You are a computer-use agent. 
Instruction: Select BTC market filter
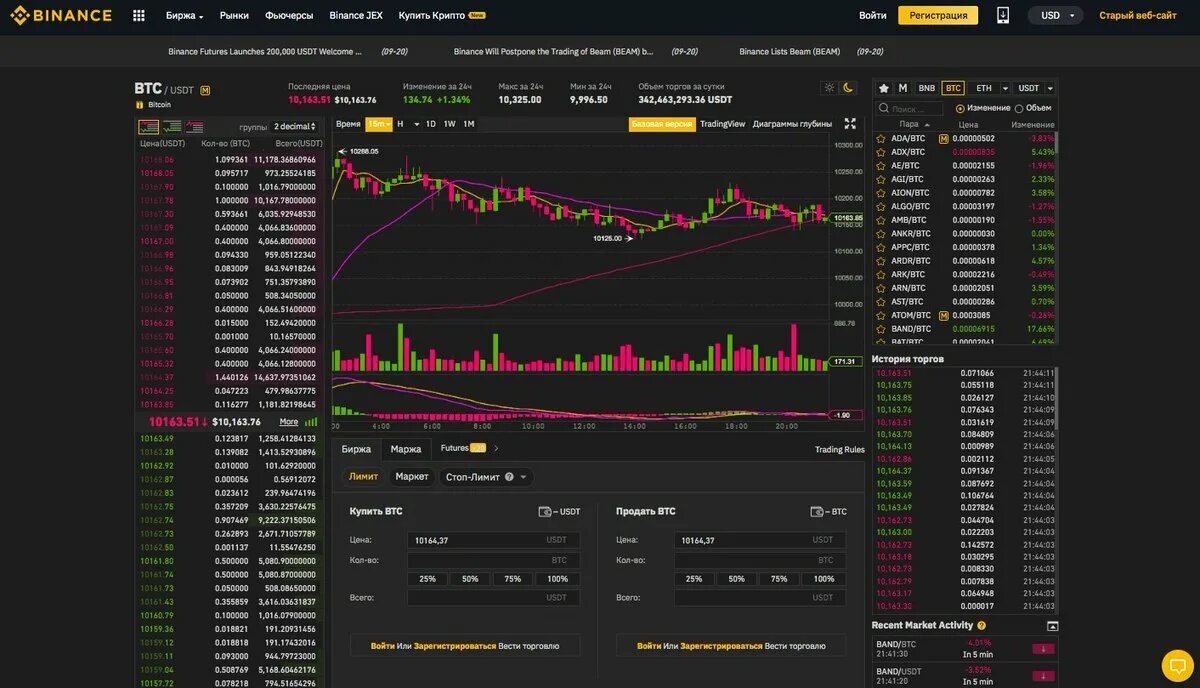953,88
